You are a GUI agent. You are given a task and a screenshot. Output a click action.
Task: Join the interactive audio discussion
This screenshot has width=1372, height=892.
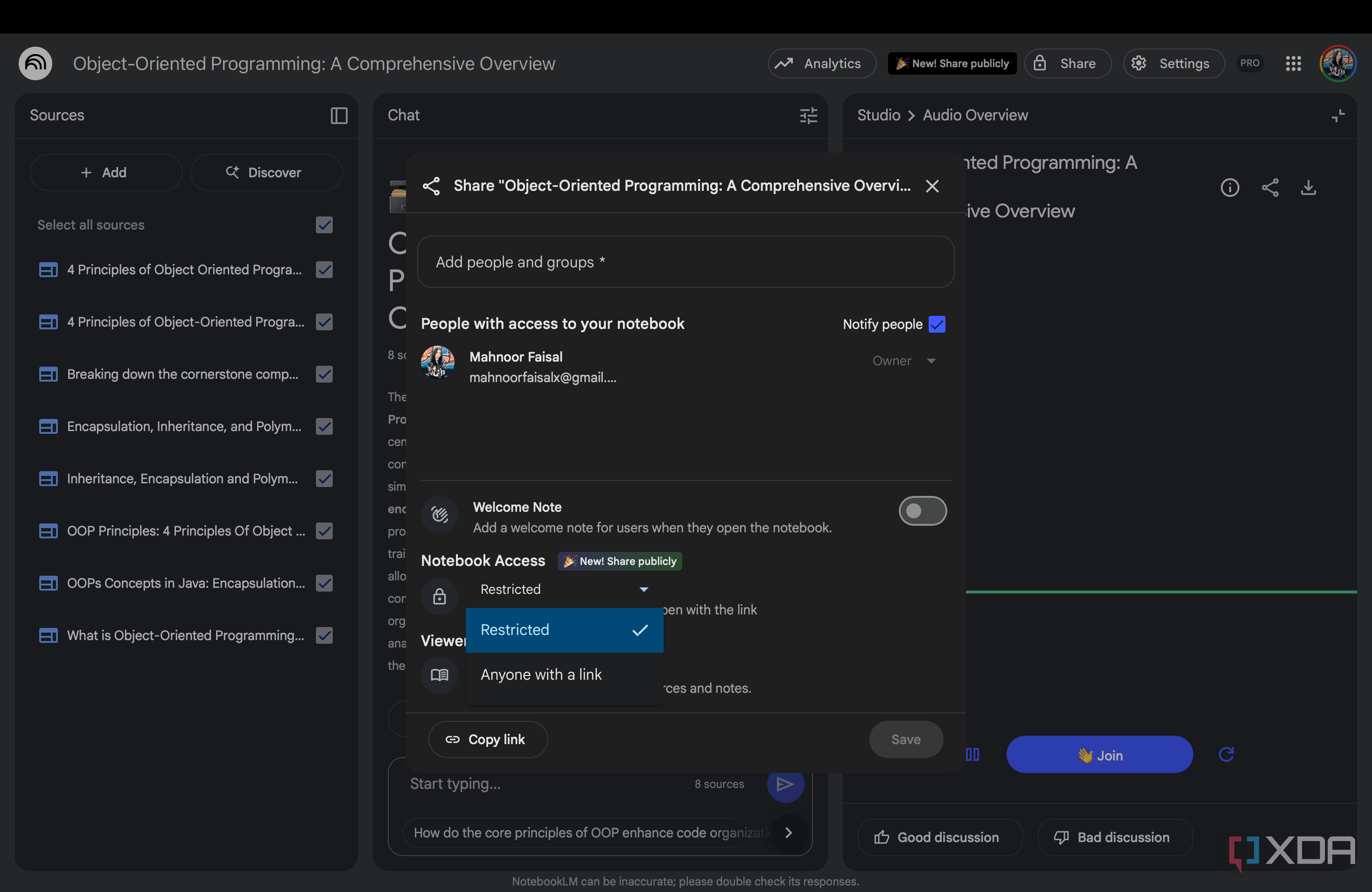point(1099,754)
